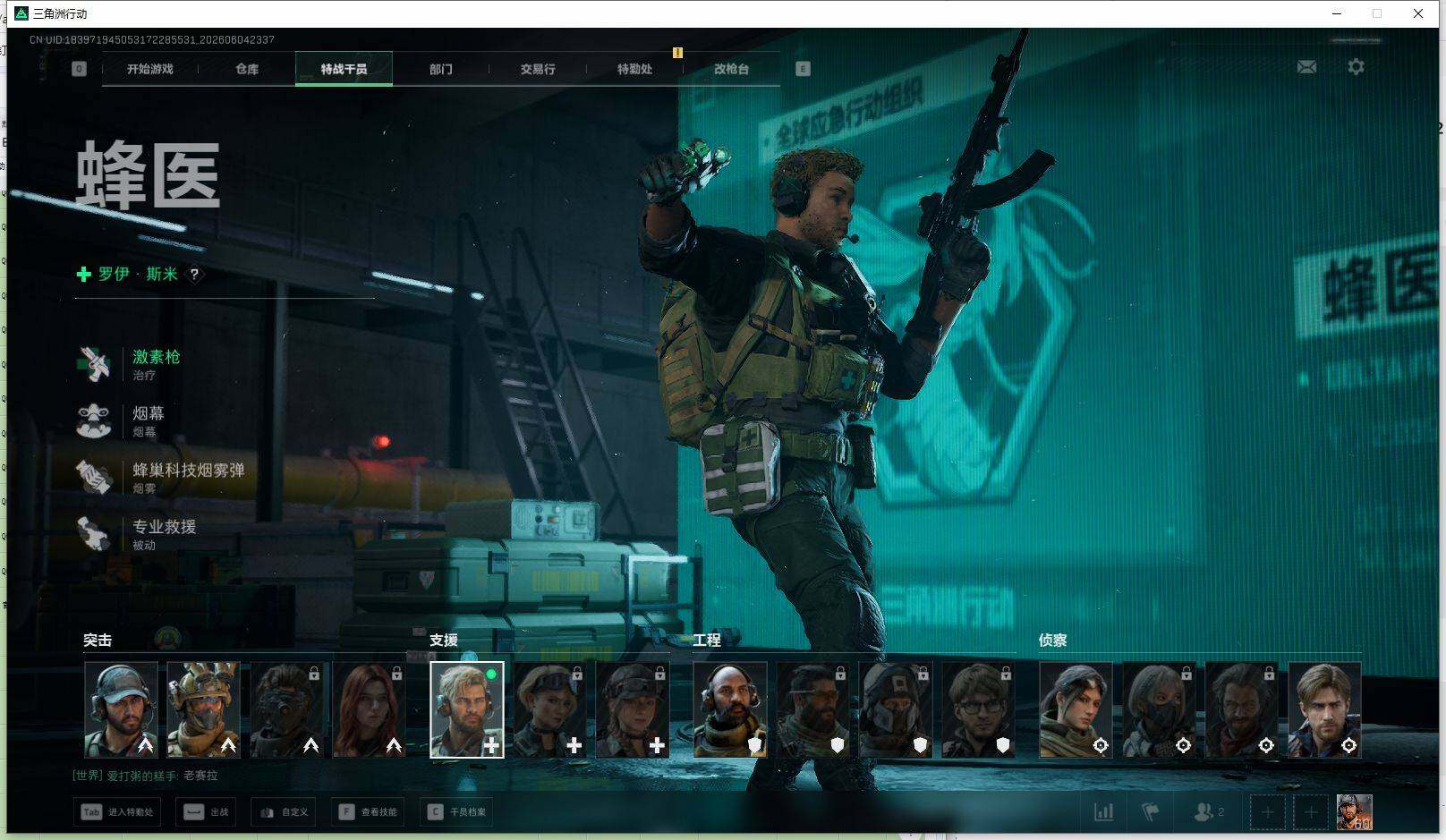Go to the 部门 tab
The width and height of the screenshot is (1446, 840).
click(440, 69)
